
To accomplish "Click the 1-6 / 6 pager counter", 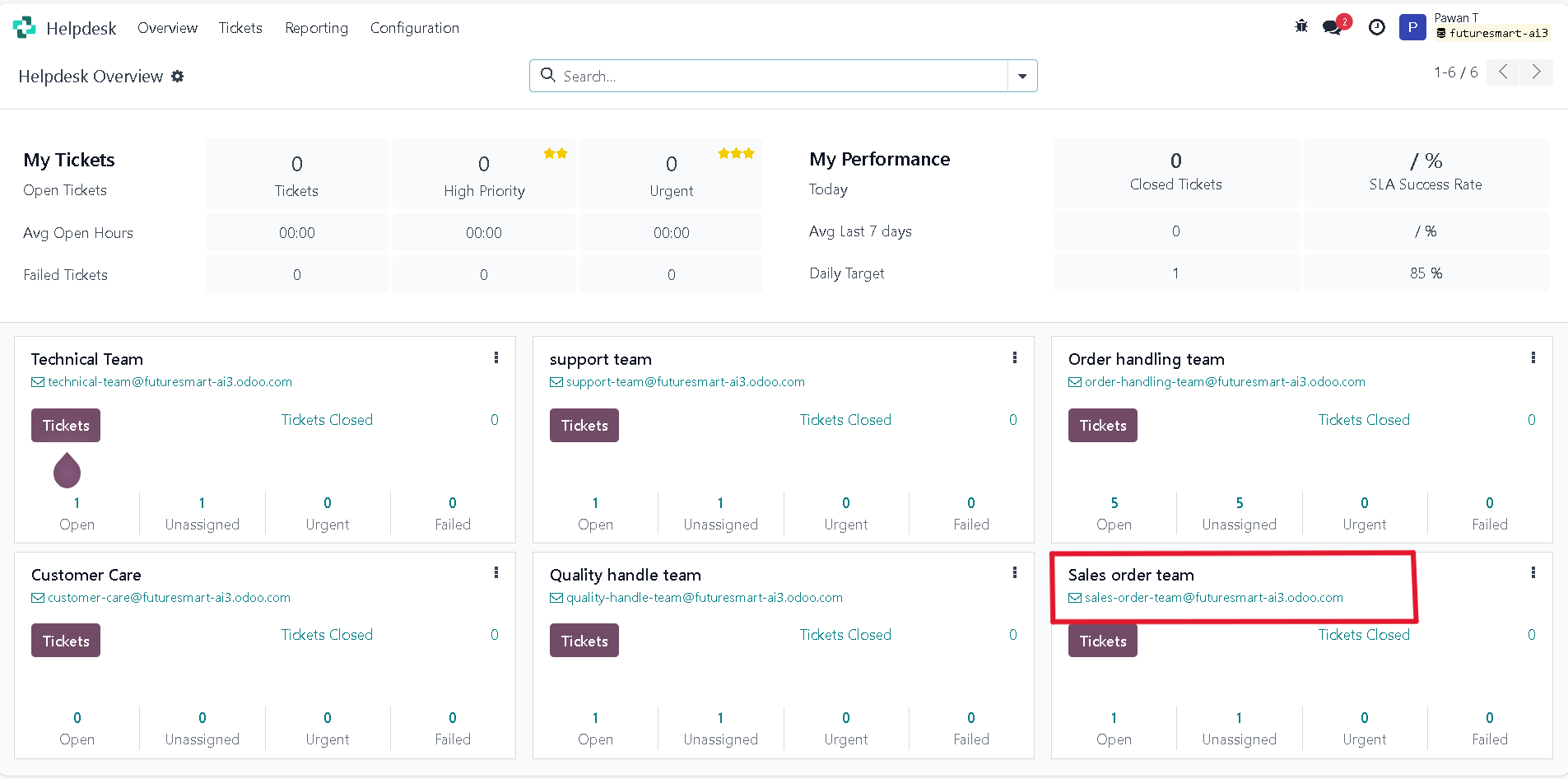I will (x=1455, y=72).
